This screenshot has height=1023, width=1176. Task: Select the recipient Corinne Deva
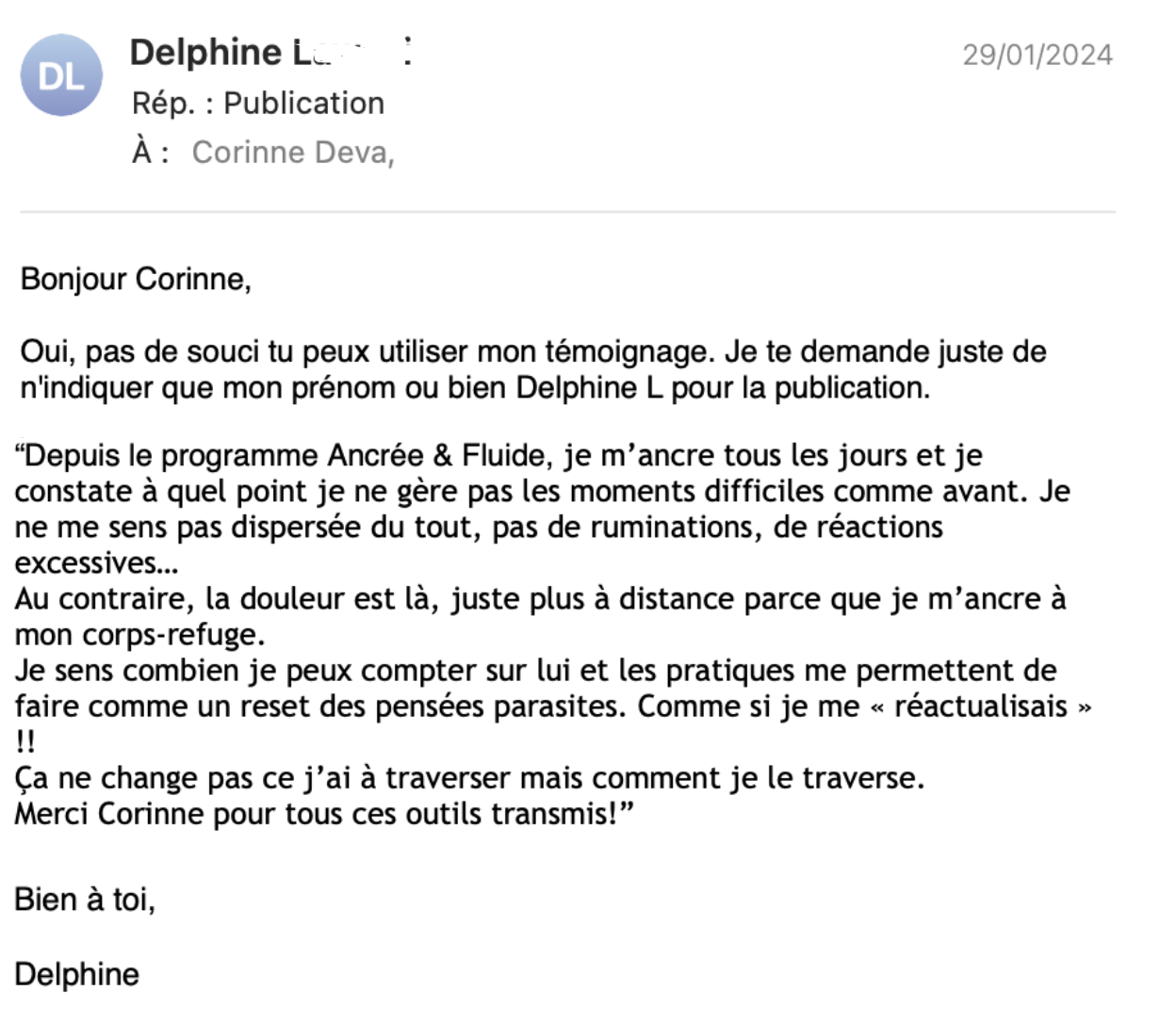292,153
